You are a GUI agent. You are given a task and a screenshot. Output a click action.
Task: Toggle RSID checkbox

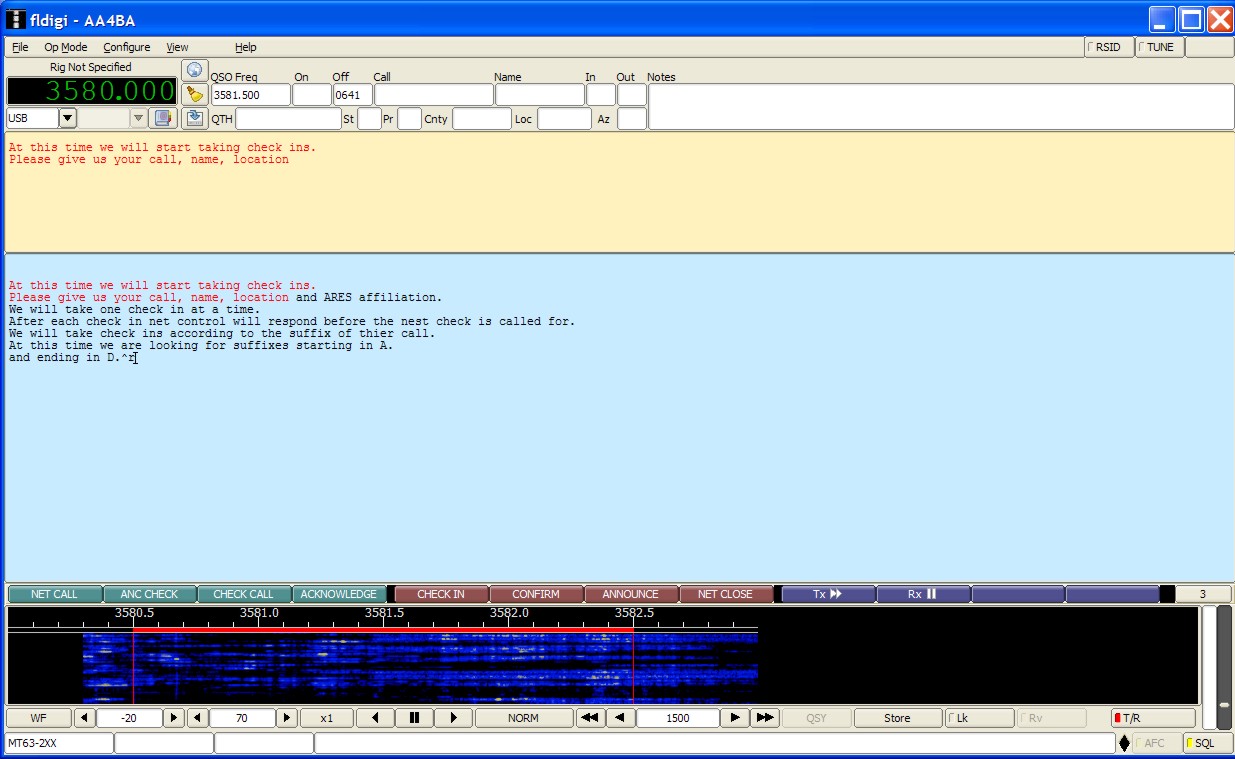click(x=1109, y=47)
